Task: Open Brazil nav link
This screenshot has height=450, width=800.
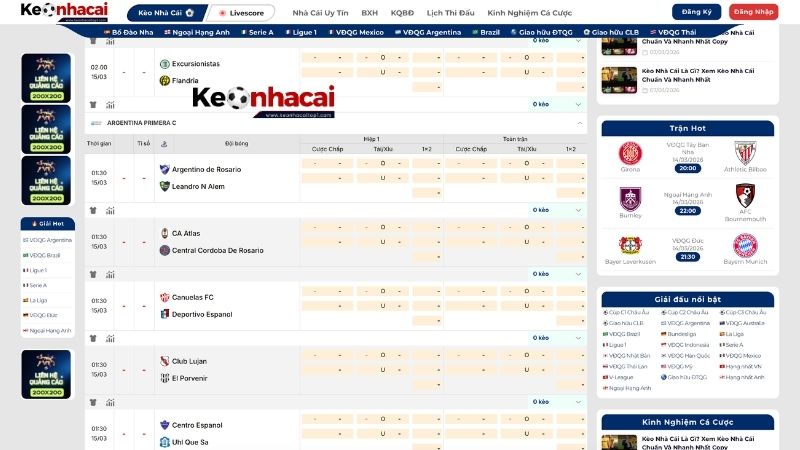Action: [486, 32]
